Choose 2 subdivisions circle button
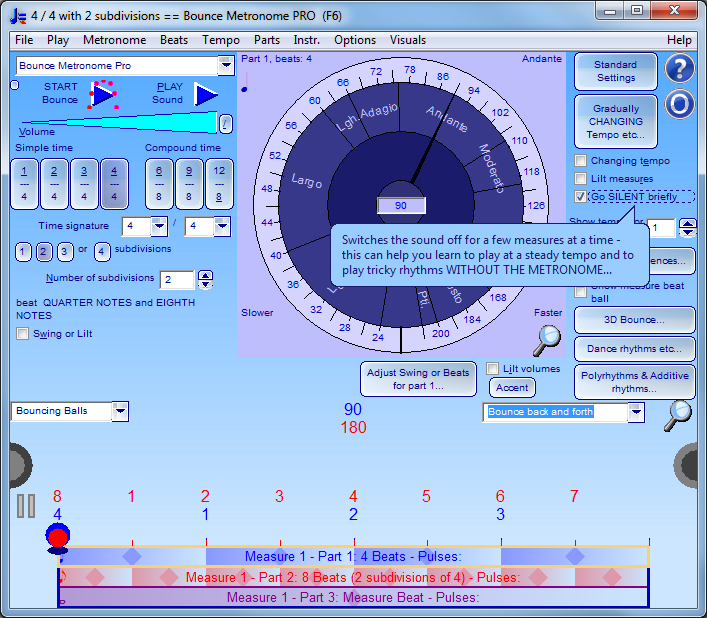The width and height of the screenshot is (707, 618). (x=44, y=252)
